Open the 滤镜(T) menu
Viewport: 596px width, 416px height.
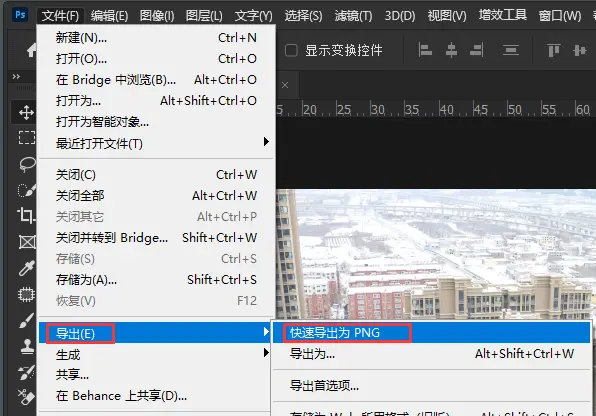353,16
